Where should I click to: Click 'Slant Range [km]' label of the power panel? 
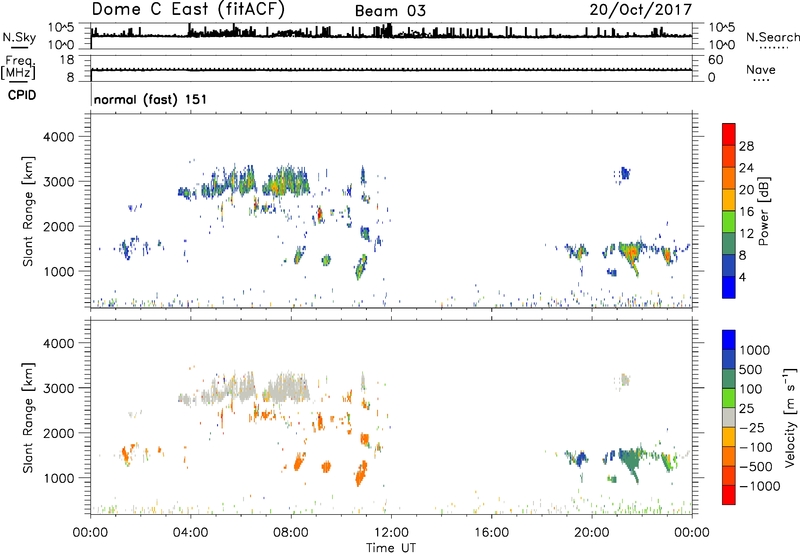click(28, 211)
